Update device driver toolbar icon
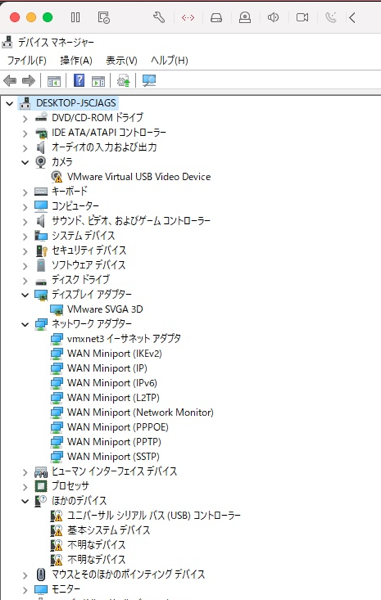The height and width of the screenshot is (600, 381). [x=123, y=81]
